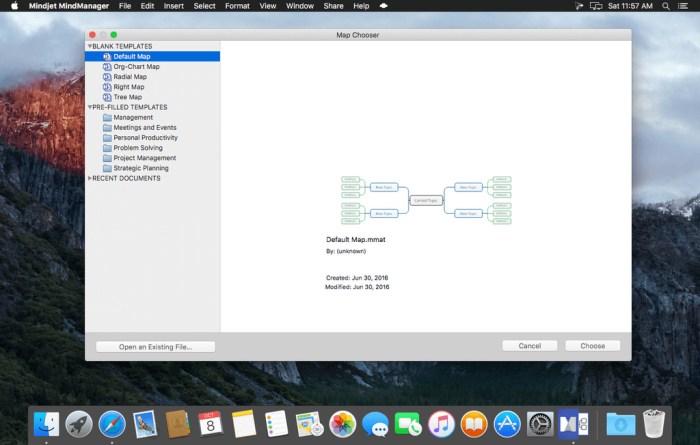The height and width of the screenshot is (445, 700).
Task: Collapse the Blank Templates section
Action: pos(89,46)
